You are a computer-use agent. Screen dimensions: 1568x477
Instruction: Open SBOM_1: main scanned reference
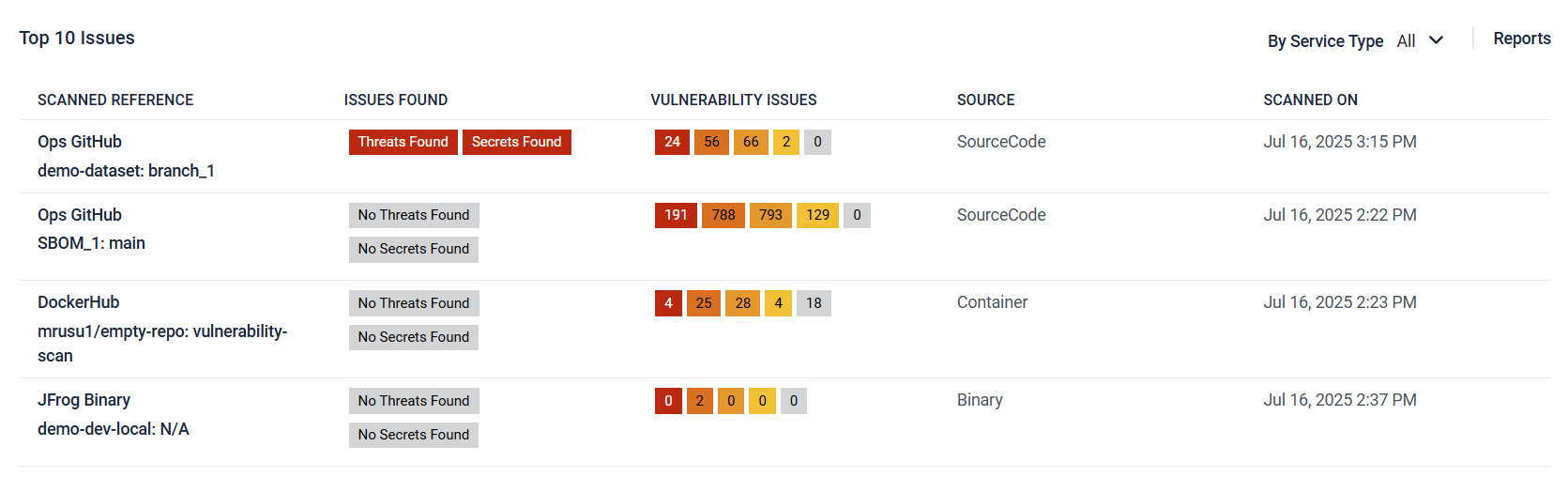click(x=91, y=243)
